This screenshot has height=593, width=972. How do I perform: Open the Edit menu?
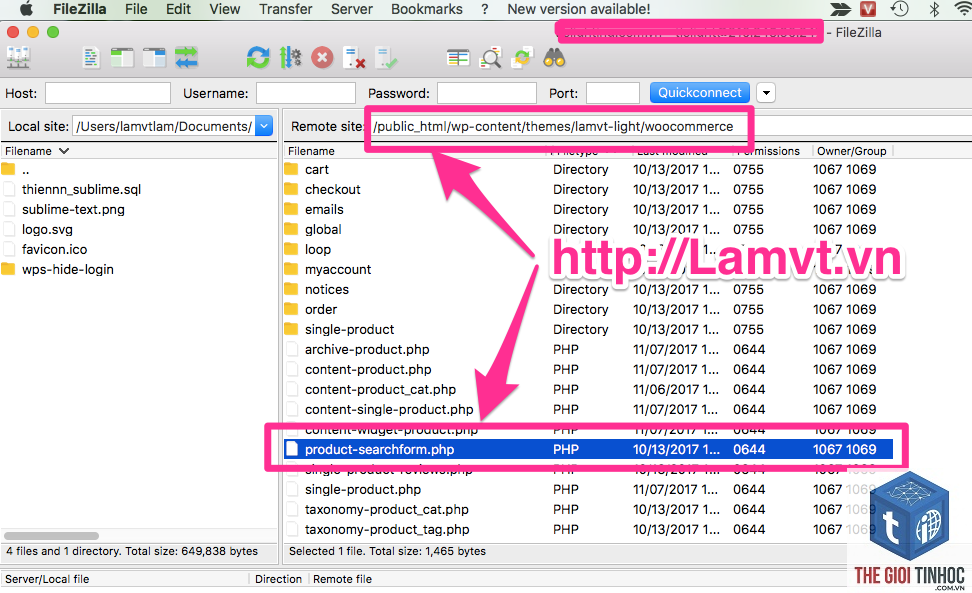[x=178, y=9]
